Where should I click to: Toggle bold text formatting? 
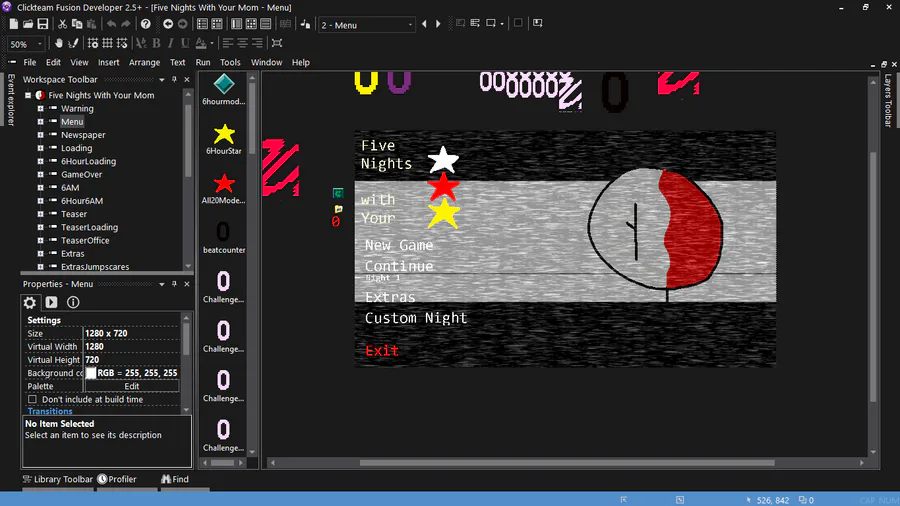(156, 43)
